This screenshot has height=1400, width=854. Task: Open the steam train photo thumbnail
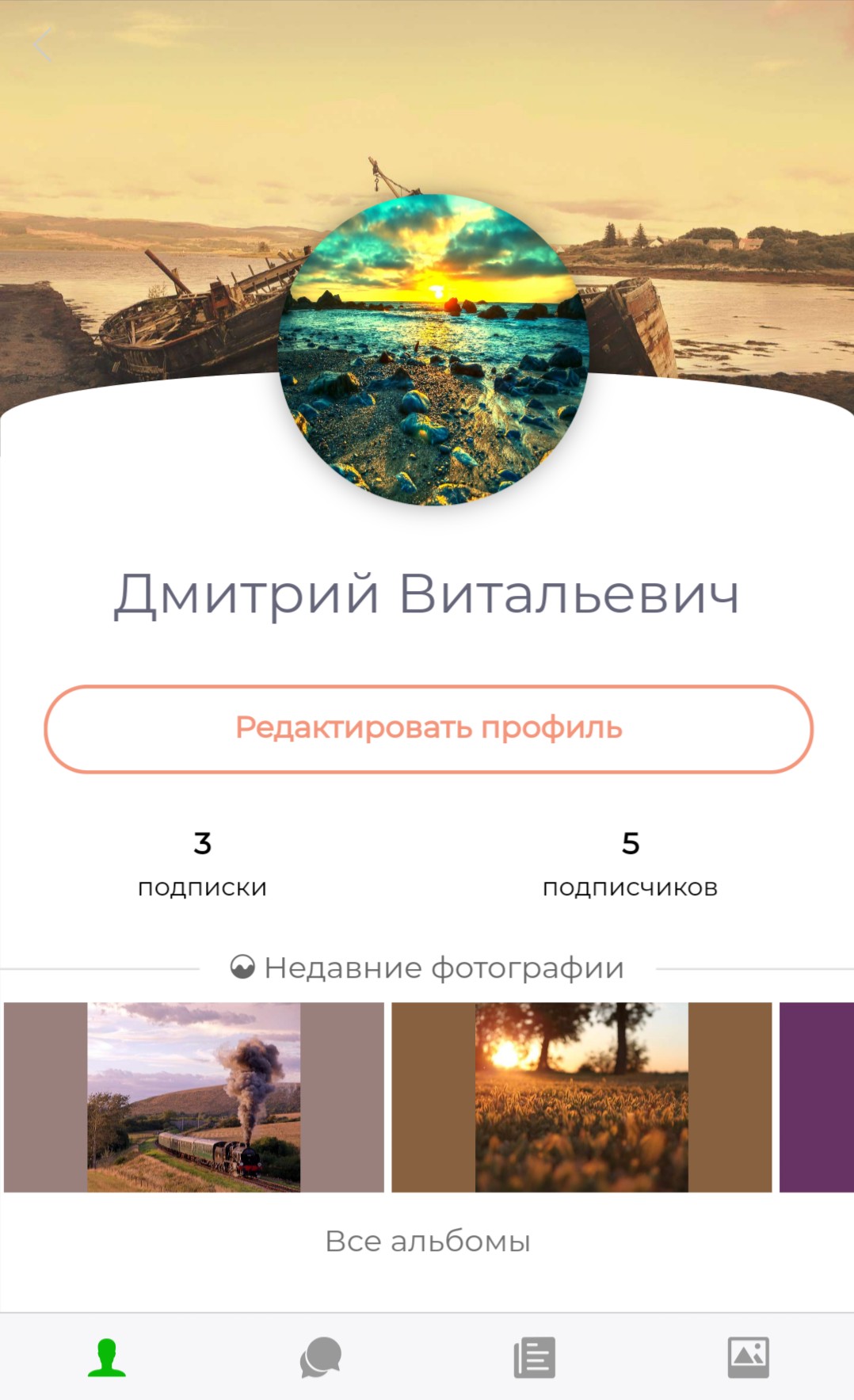[194, 1097]
